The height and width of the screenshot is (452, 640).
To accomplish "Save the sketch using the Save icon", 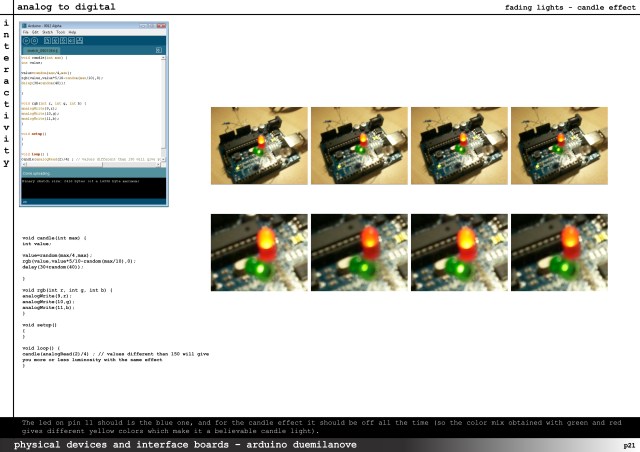I will click(61, 40).
